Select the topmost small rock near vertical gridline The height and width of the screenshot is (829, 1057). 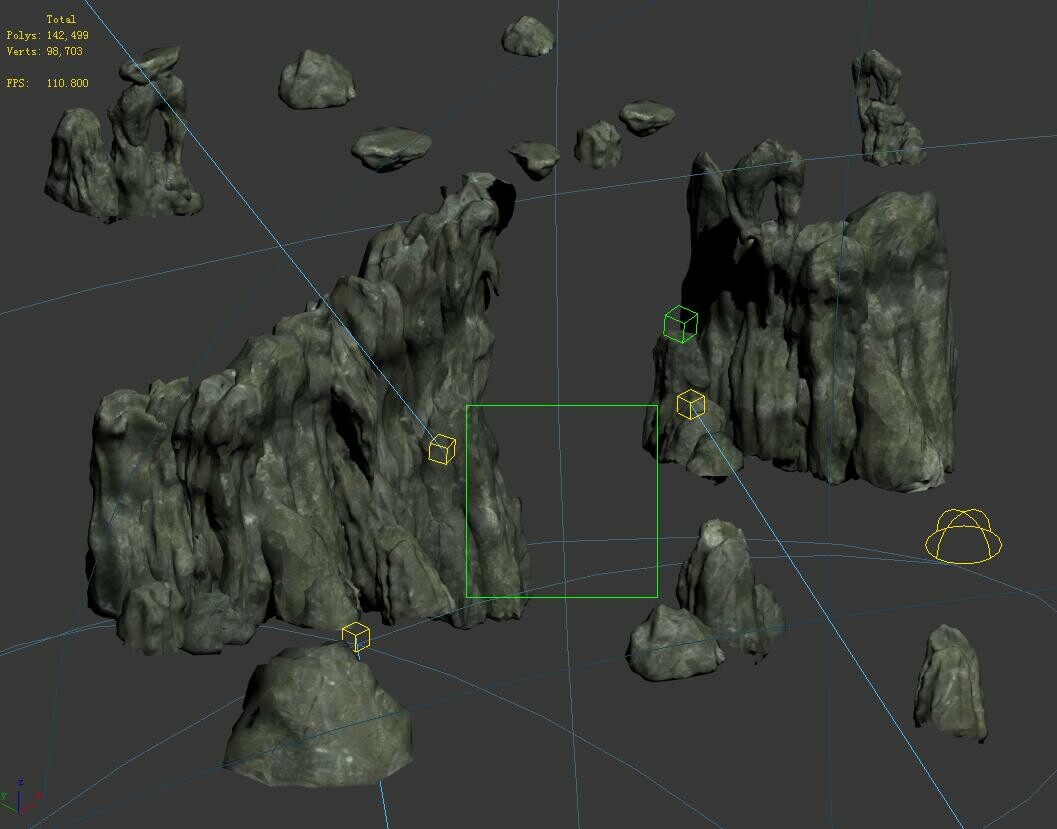(x=528, y=36)
